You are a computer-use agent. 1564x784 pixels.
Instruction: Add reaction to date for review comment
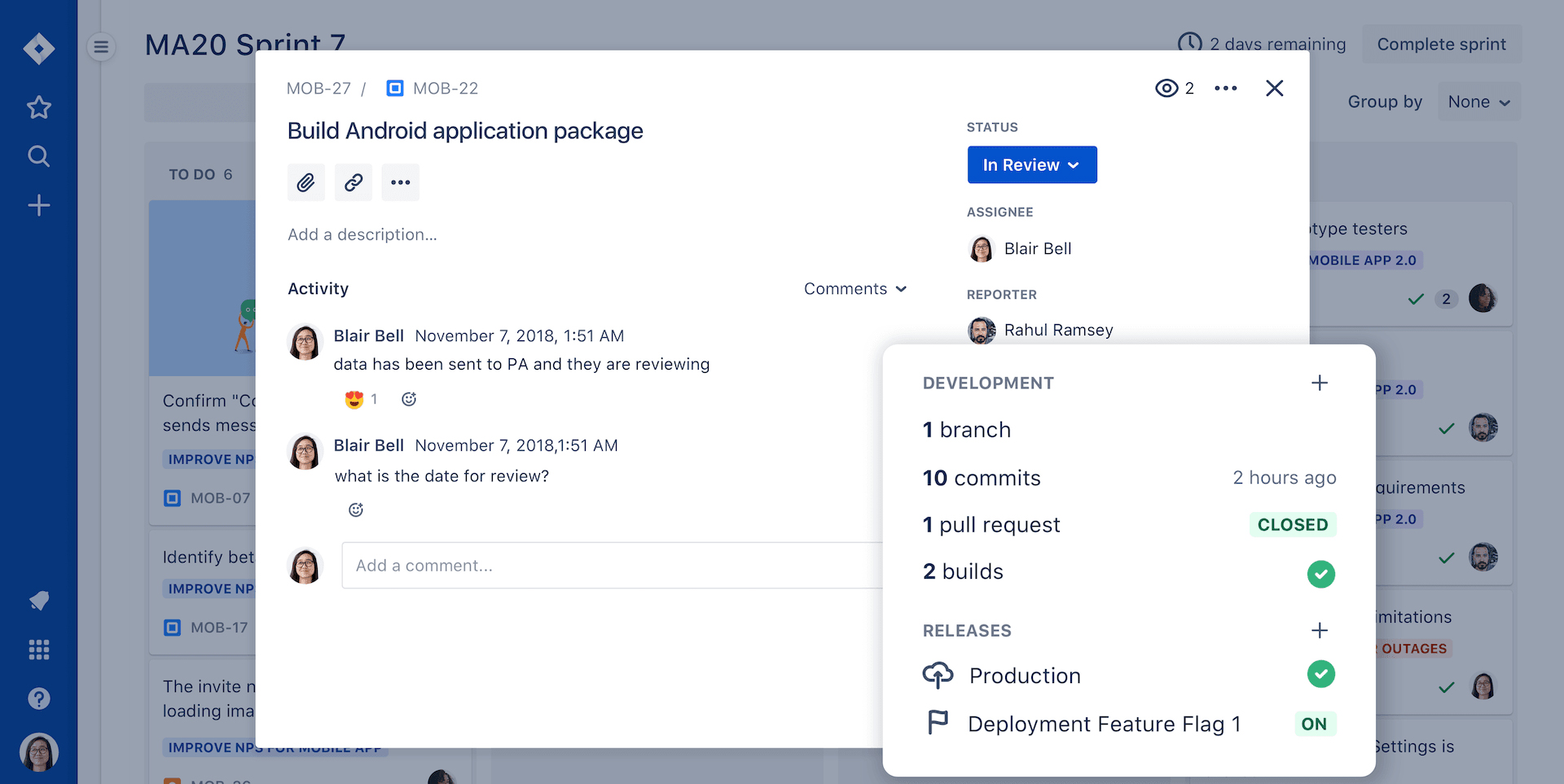click(356, 510)
